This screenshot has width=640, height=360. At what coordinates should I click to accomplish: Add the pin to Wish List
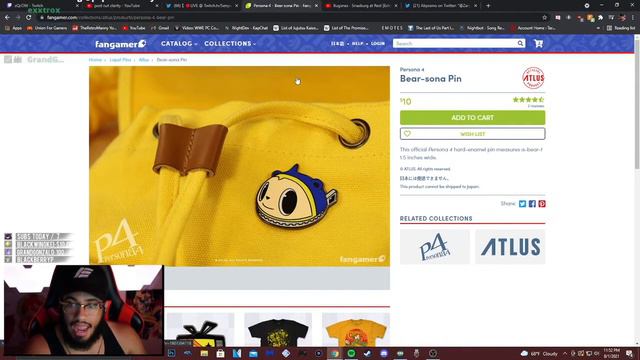(472, 133)
